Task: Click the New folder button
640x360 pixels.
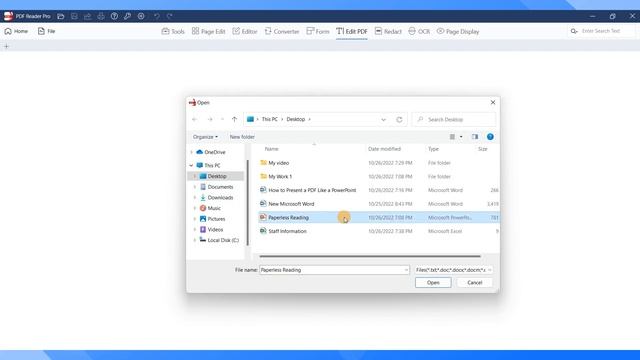Action: tap(242, 137)
